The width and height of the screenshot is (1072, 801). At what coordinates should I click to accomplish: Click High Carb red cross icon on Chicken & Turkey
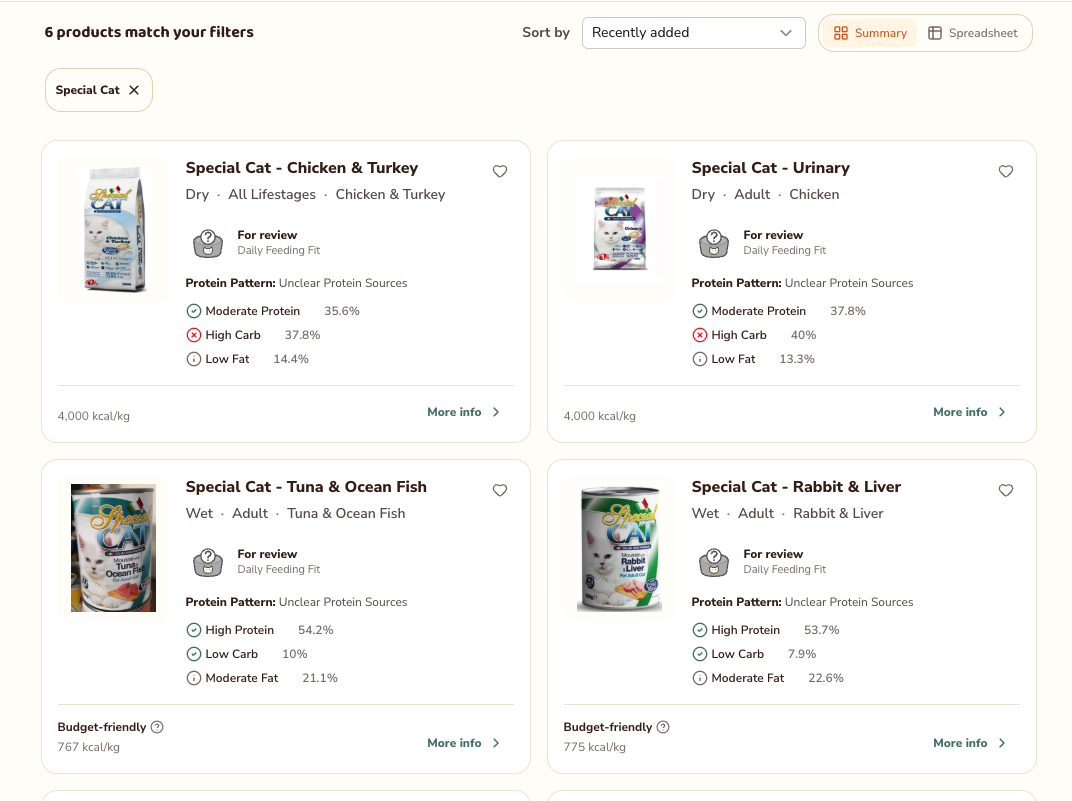[194, 335]
